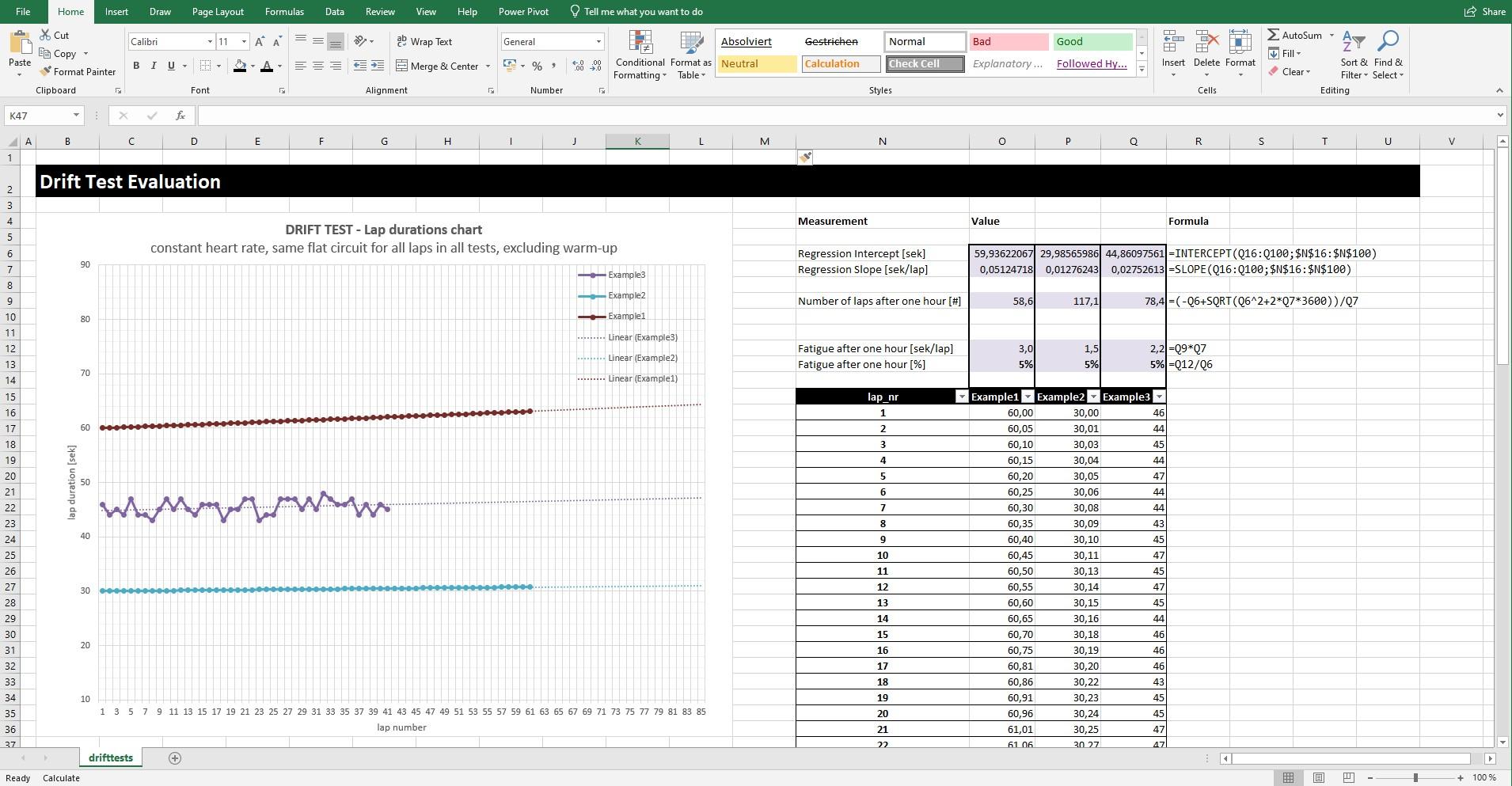This screenshot has width=1512, height=786.
Task: Switch to the Data tab
Action: click(335, 12)
